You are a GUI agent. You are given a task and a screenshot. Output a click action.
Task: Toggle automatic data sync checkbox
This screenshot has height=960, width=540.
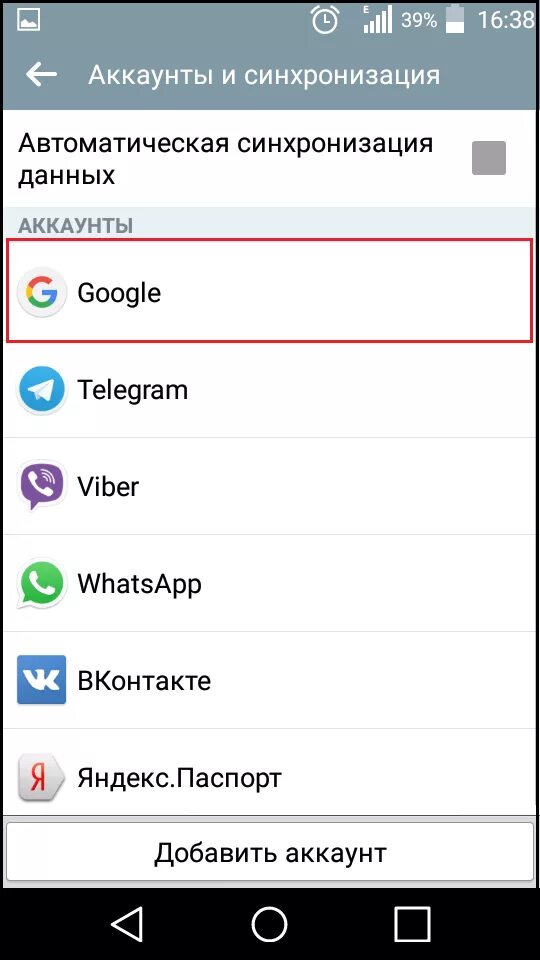tap(489, 158)
